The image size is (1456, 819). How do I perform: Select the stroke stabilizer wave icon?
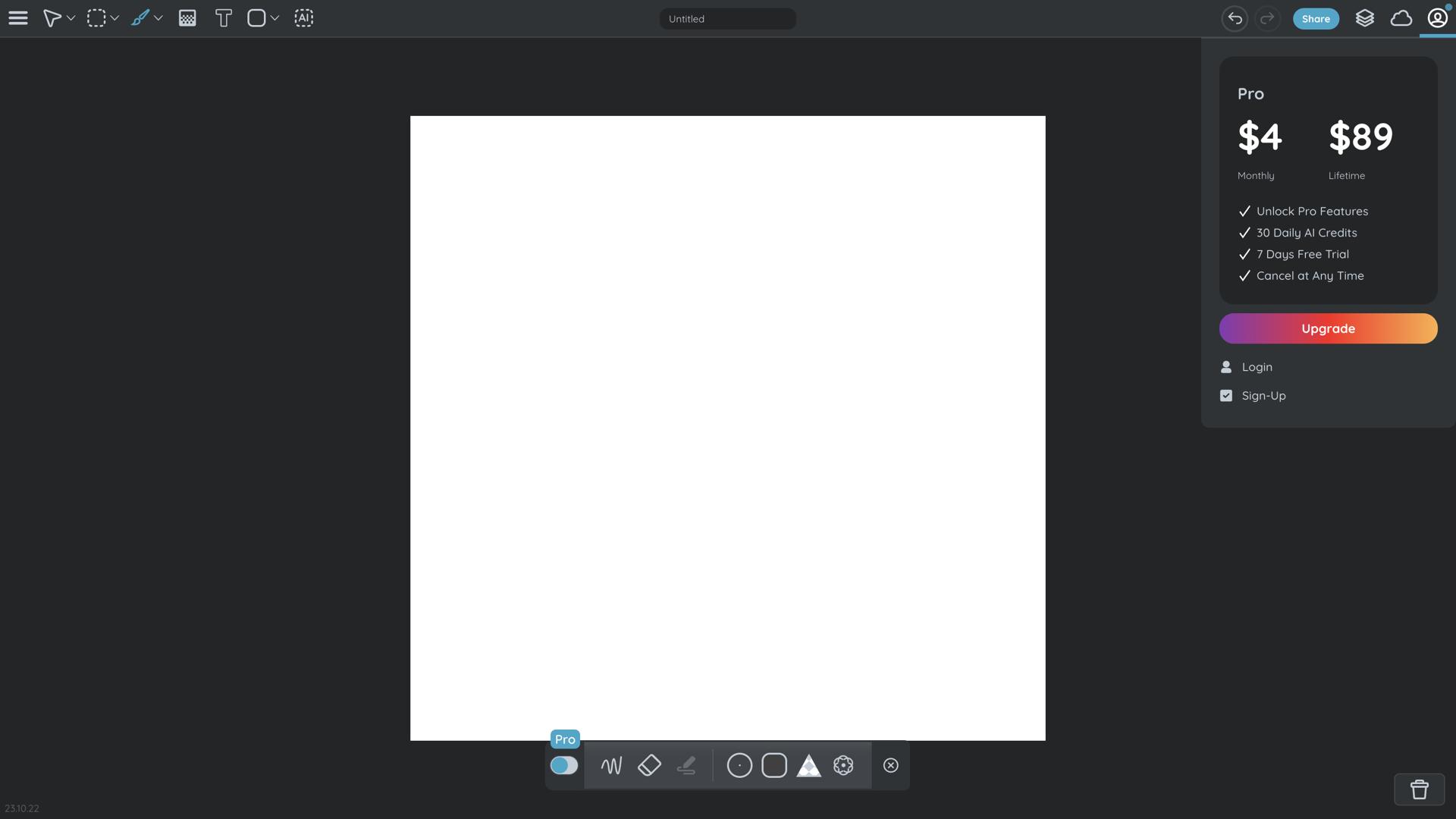(612, 766)
